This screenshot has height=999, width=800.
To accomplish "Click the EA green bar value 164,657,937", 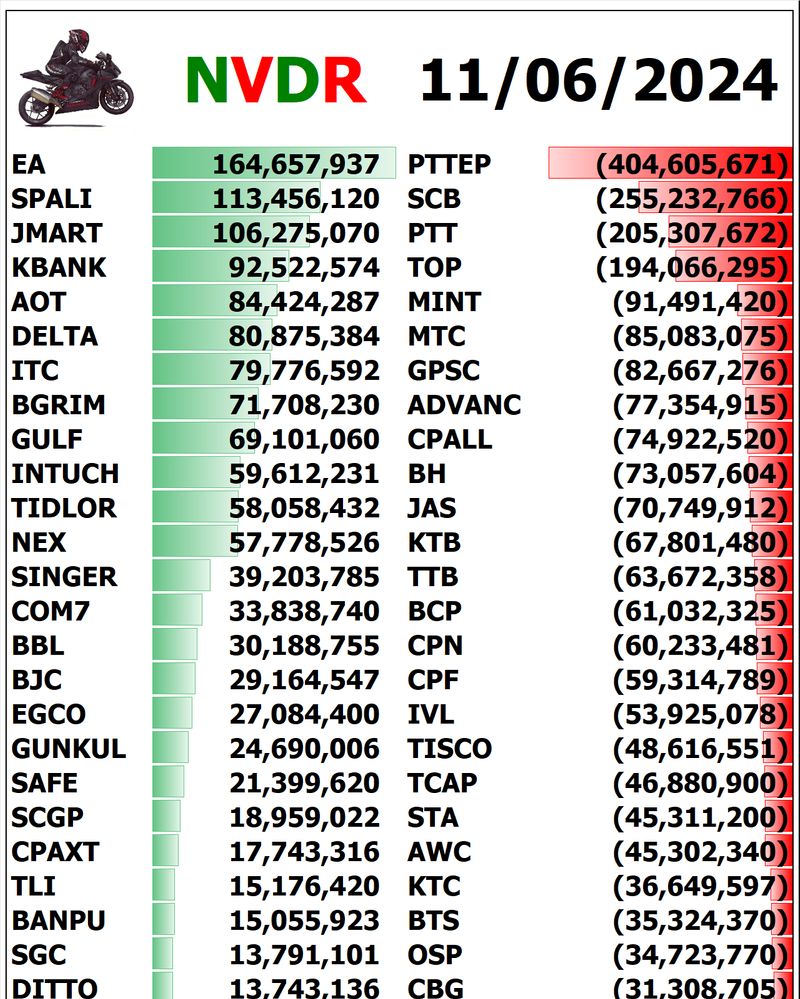I will (295, 165).
